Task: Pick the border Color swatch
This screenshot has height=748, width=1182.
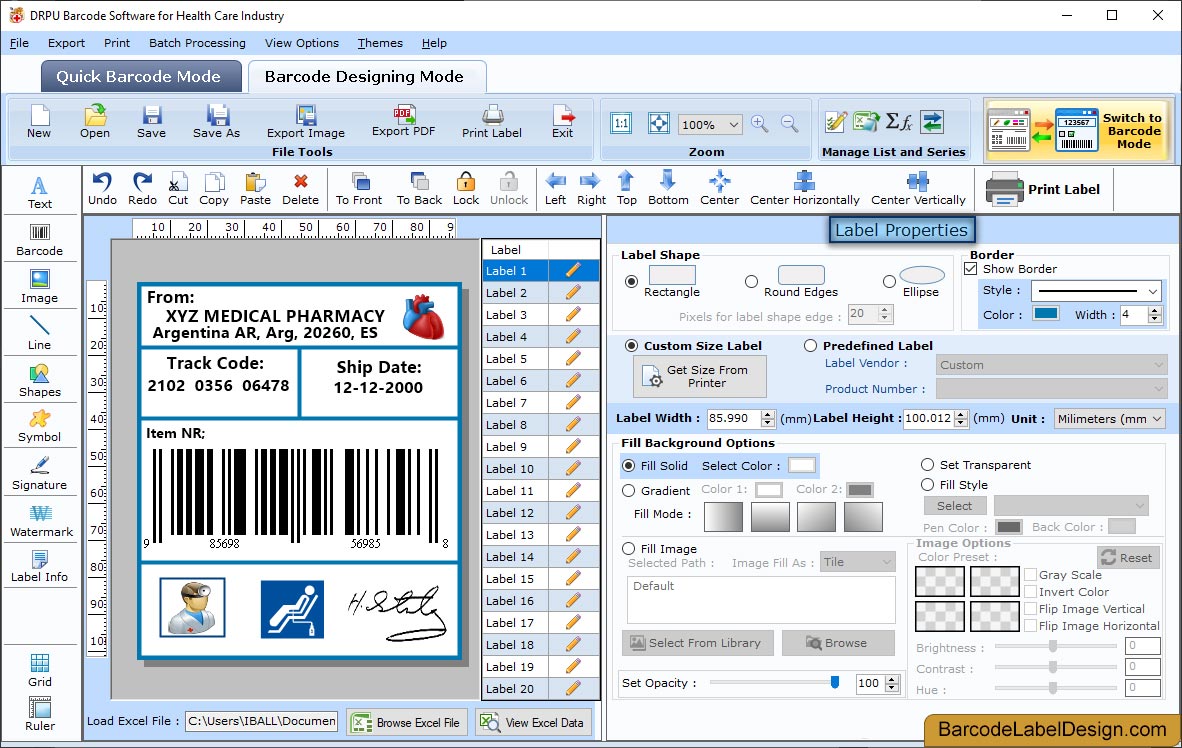Action: coord(1046,314)
